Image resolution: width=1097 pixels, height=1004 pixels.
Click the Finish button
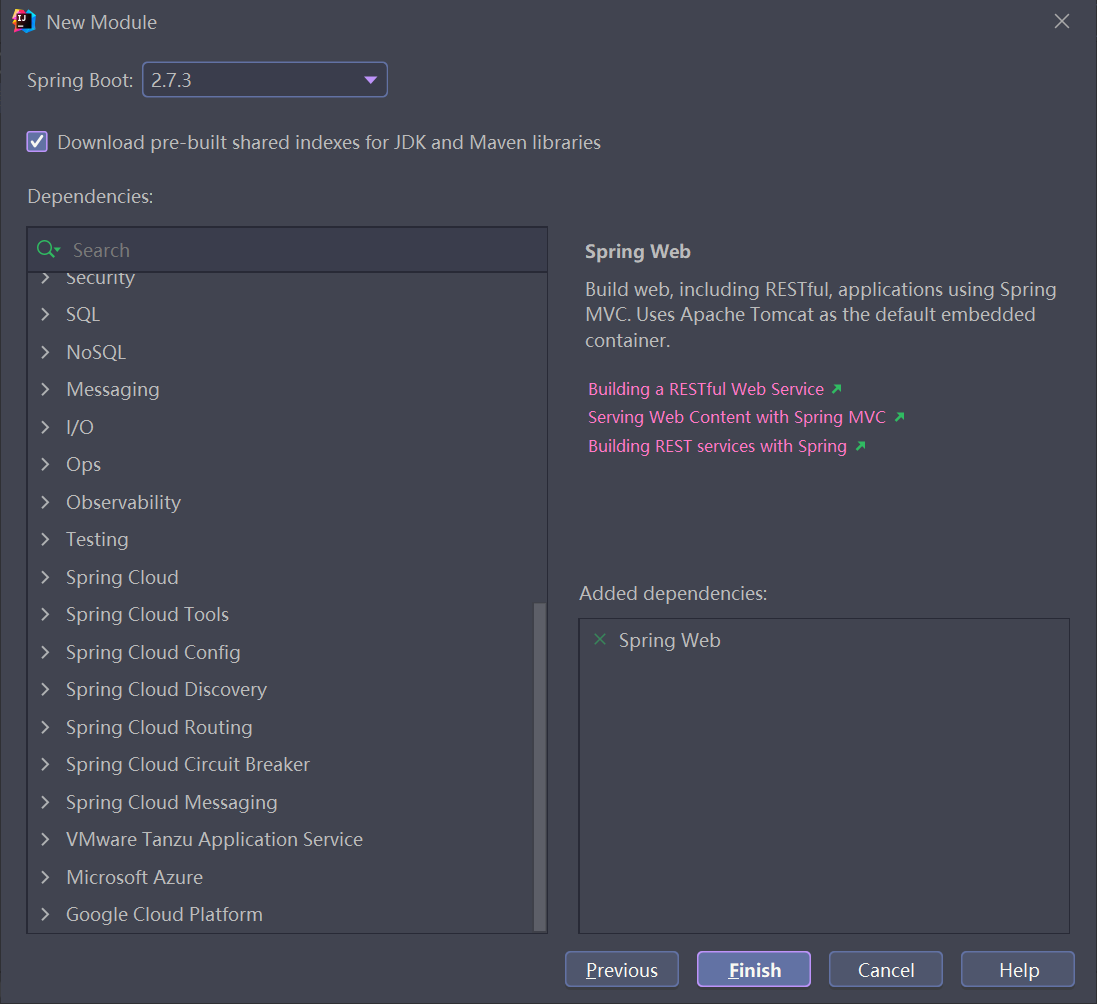coord(754,969)
